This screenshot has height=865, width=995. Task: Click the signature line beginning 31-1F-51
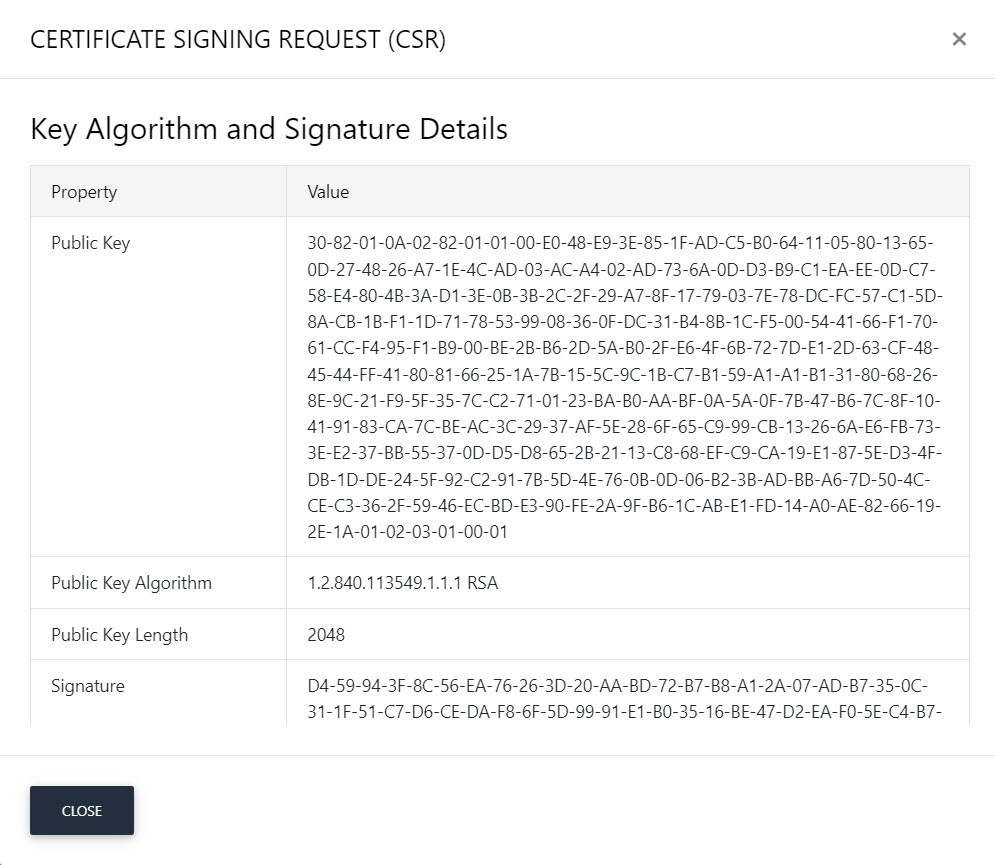point(624,712)
